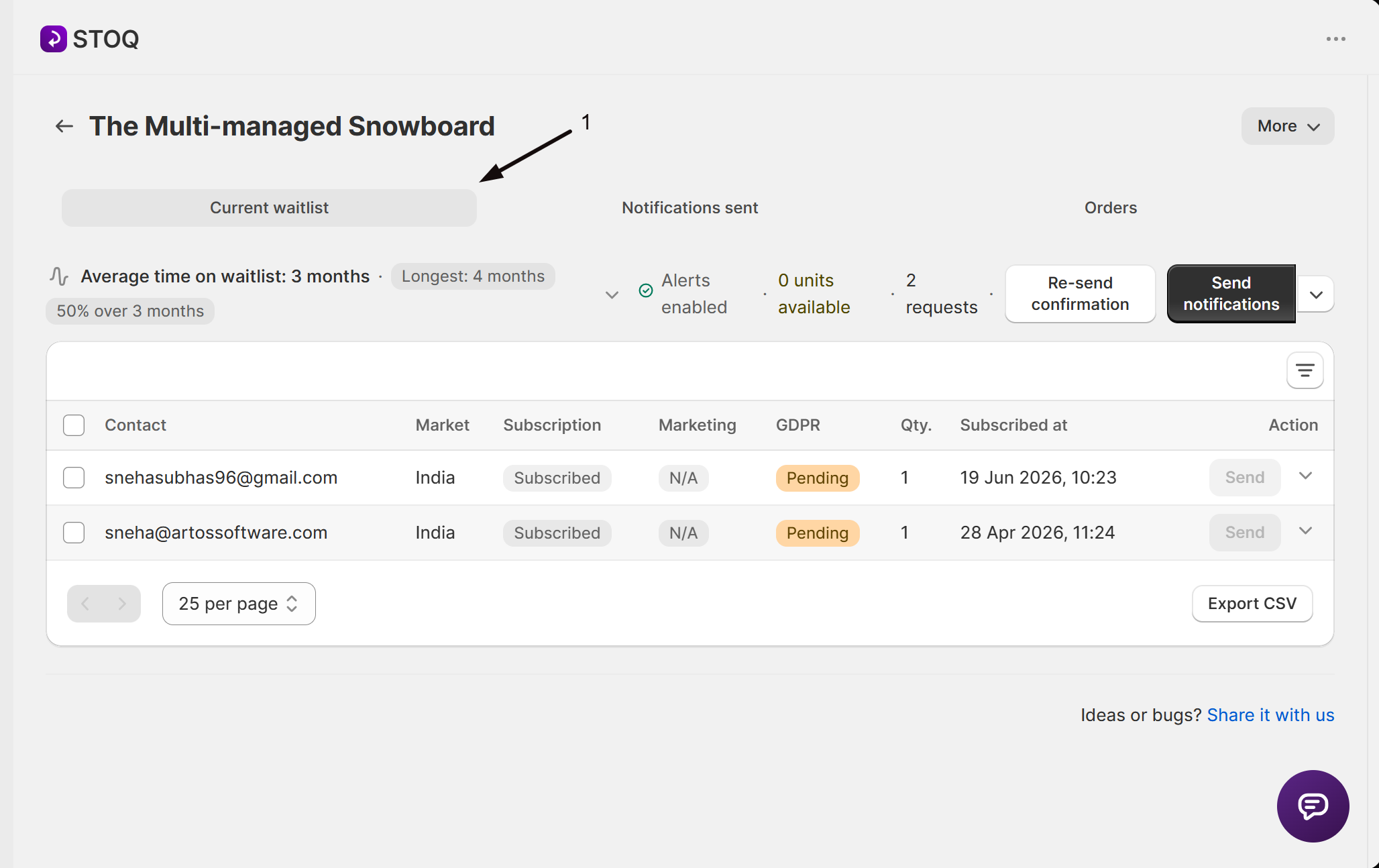Screen dimensions: 1379x868
Task: Export the waitlist as CSV
Action: click(1252, 604)
